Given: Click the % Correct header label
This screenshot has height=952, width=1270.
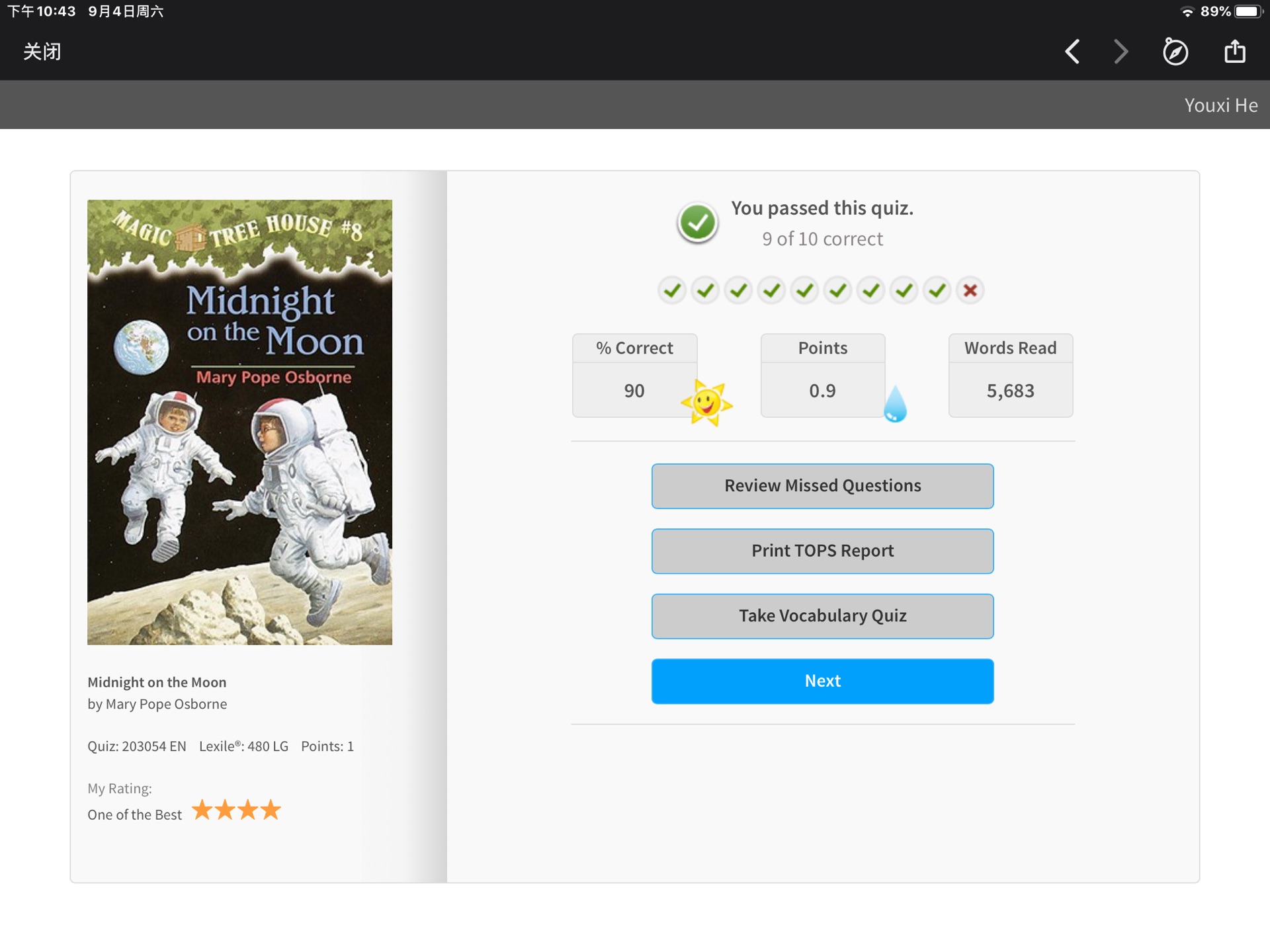Looking at the screenshot, I should (x=634, y=348).
